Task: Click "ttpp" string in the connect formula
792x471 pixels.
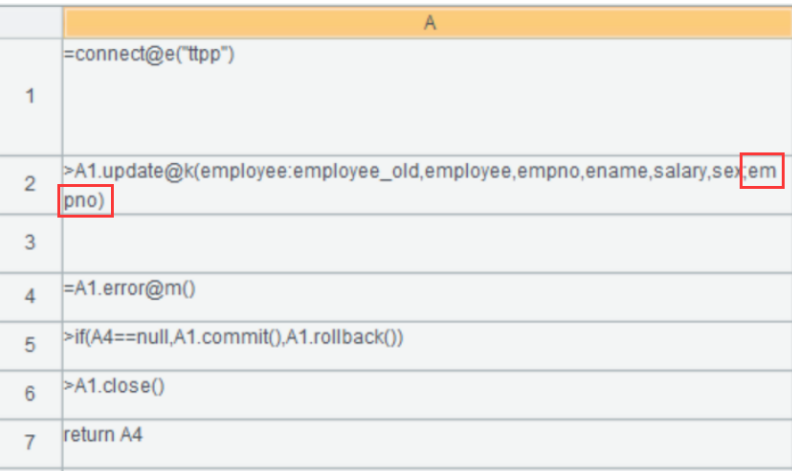Action: tap(208, 54)
